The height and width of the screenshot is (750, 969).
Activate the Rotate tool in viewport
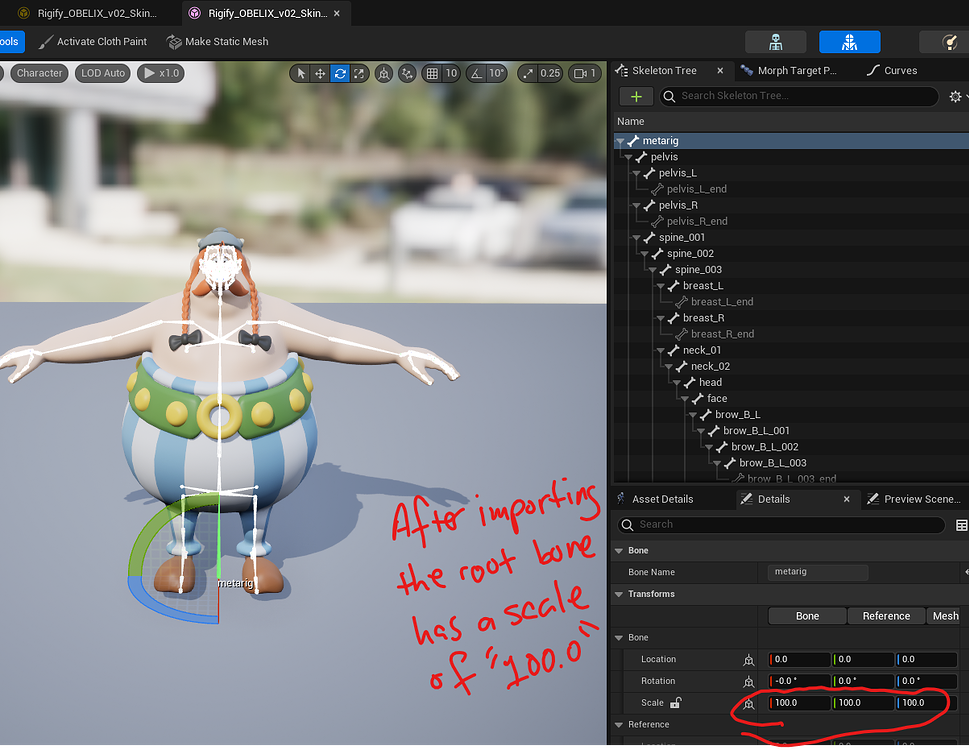tap(340, 74)
